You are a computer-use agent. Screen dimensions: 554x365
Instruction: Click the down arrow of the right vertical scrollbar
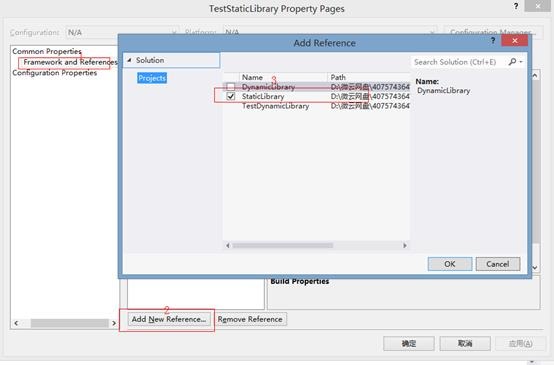[535, 268]
